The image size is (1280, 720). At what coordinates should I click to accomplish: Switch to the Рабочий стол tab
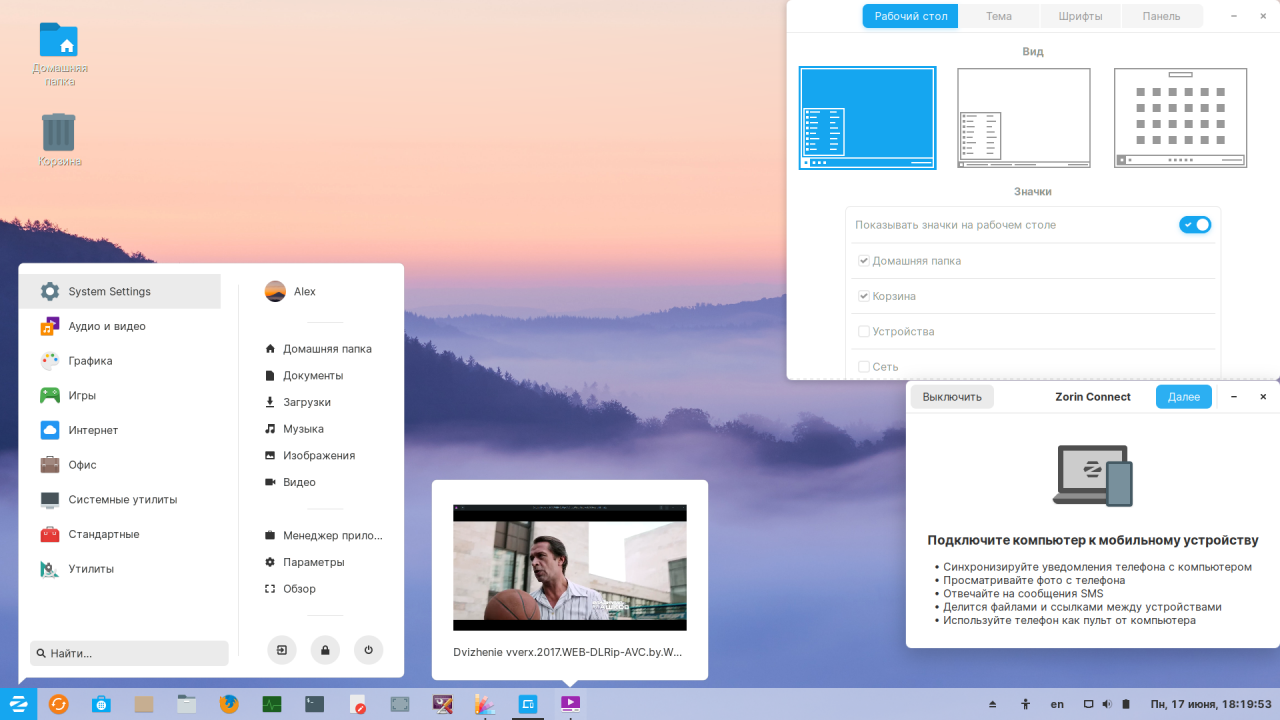910,16
